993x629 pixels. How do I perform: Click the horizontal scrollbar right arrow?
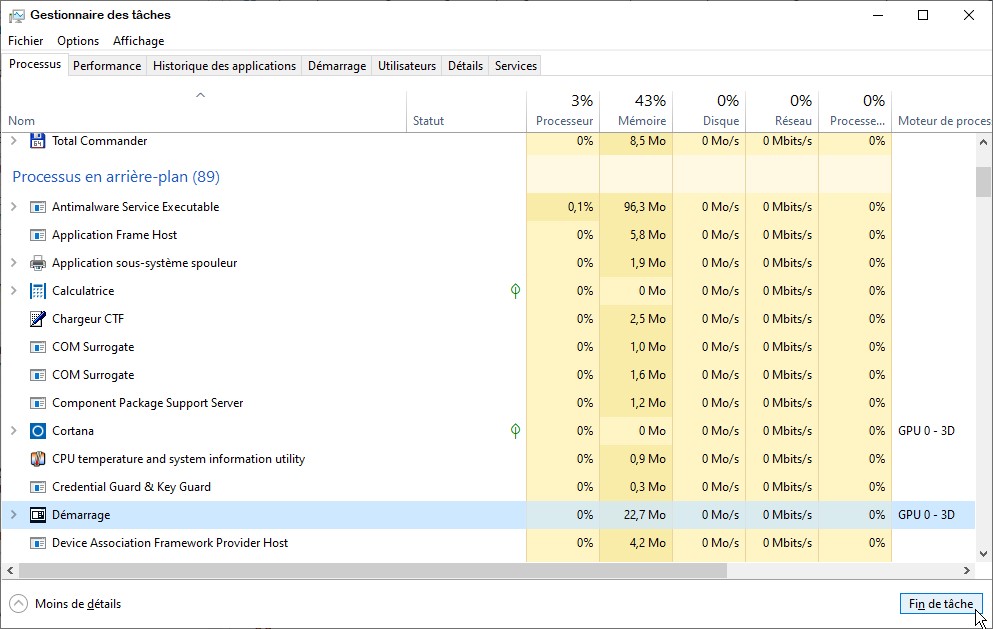(x=967, y=570)
